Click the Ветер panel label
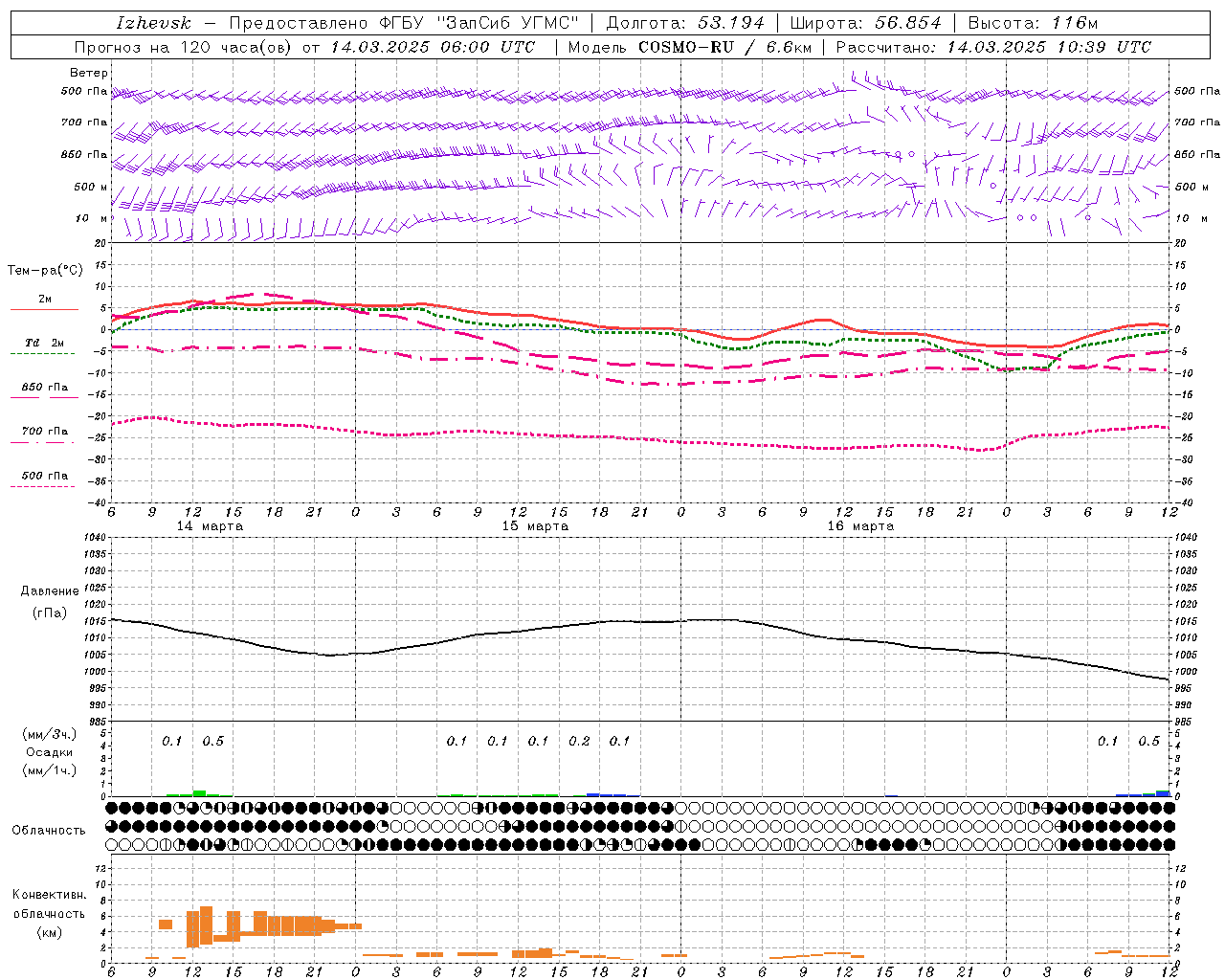 pyautogui.click(x=88, y=73)
